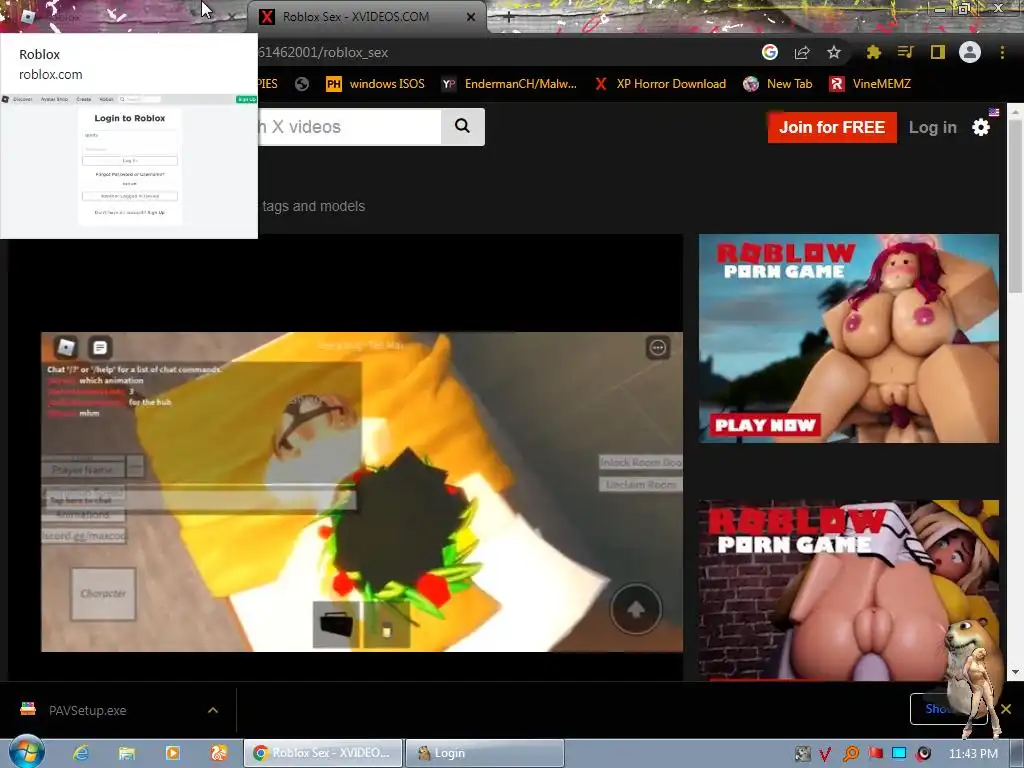The width and height of the screenshot is (1024, 768).
Task: Click the Player Name field in video
Action: (x=83, y=469)
